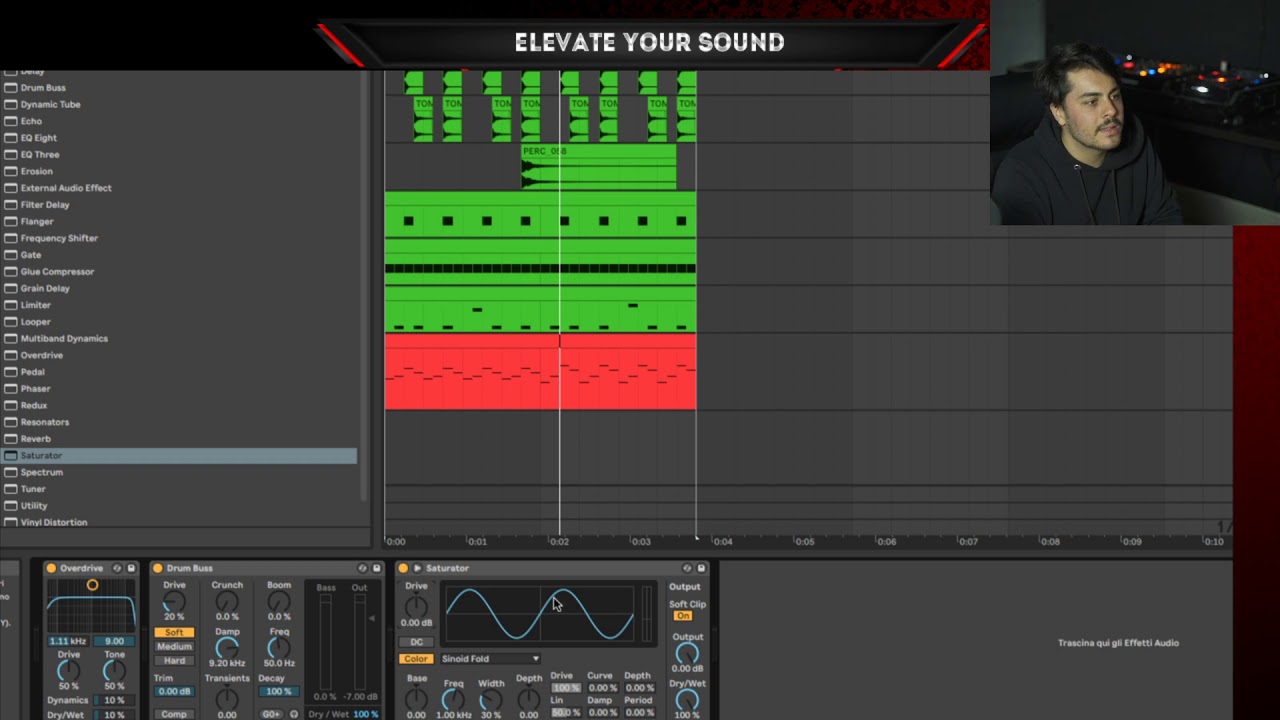Screen dimensions: 1280x720
Task: Select Erosion in the browser list
Action: (179, 172)
